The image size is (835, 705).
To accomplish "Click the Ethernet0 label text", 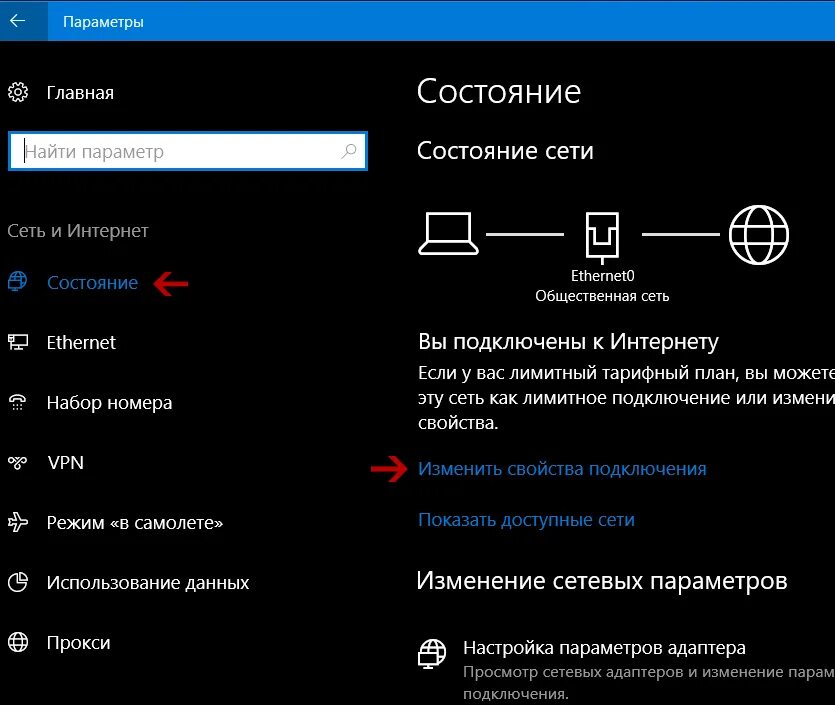I will pyautogui.click(x=602, y=276).
